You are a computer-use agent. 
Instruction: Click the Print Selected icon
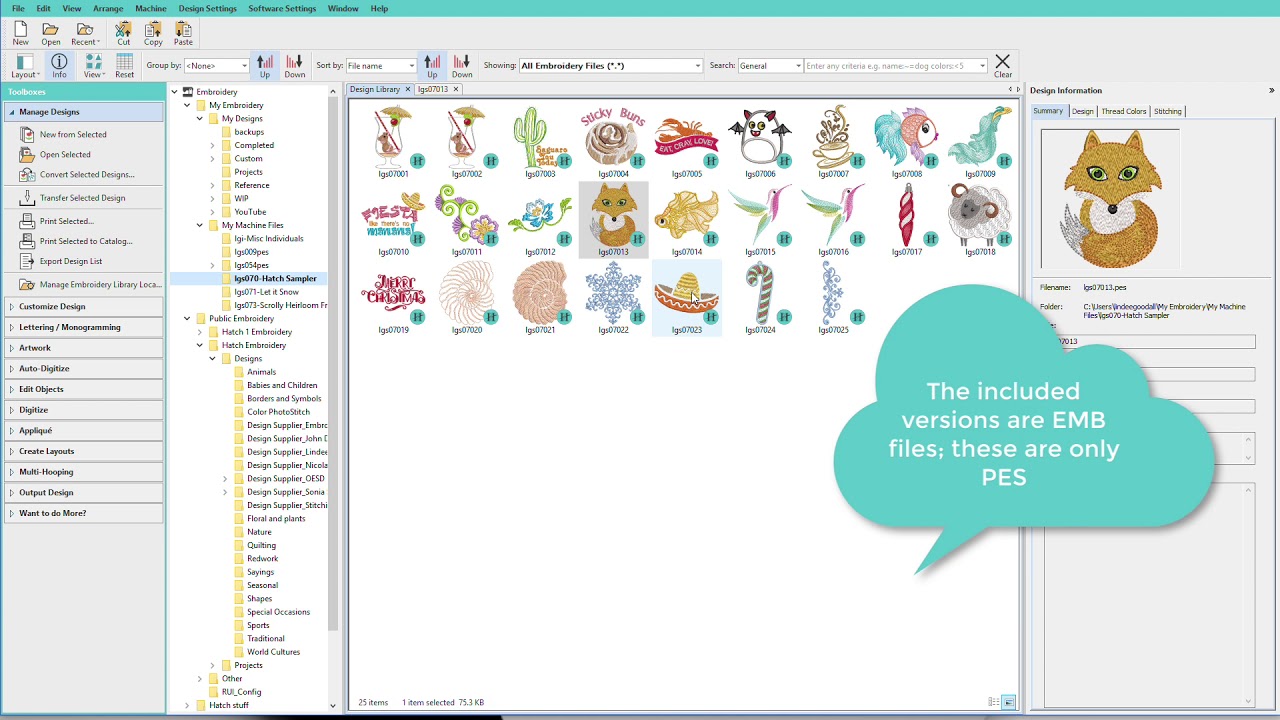click(x=27, y=221)
